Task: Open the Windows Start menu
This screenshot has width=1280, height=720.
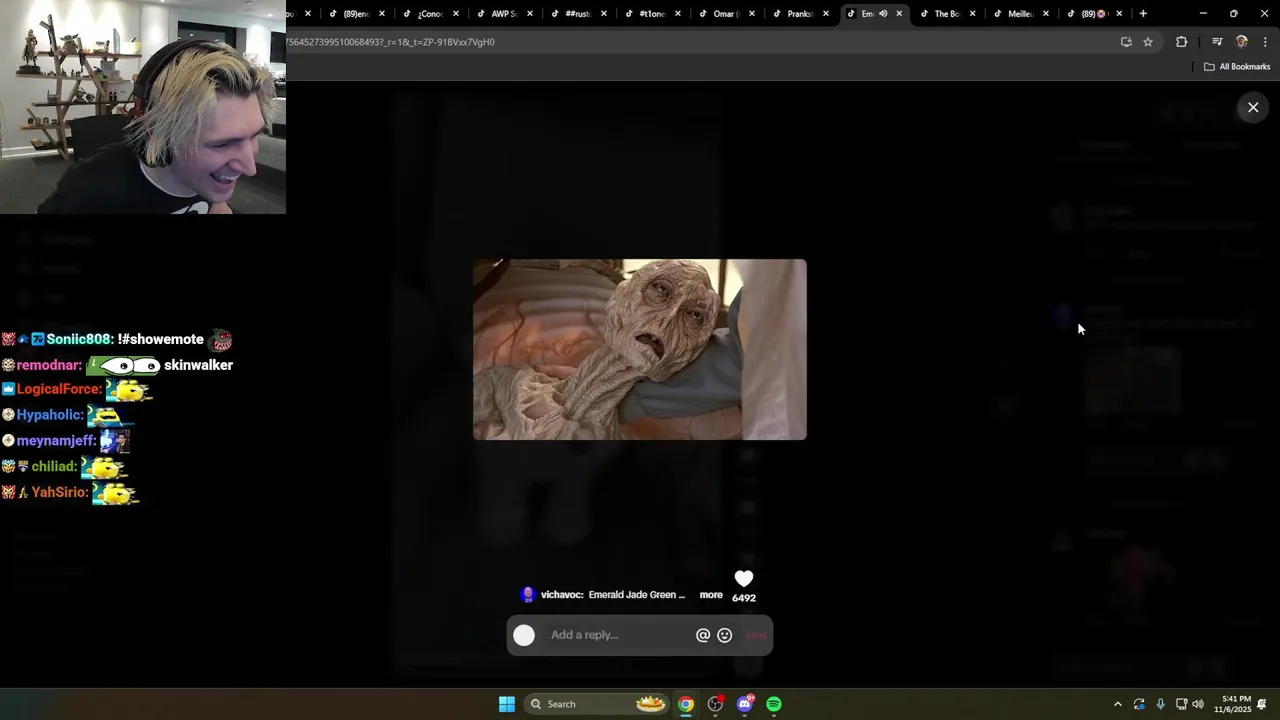Action: click(507, 704)
